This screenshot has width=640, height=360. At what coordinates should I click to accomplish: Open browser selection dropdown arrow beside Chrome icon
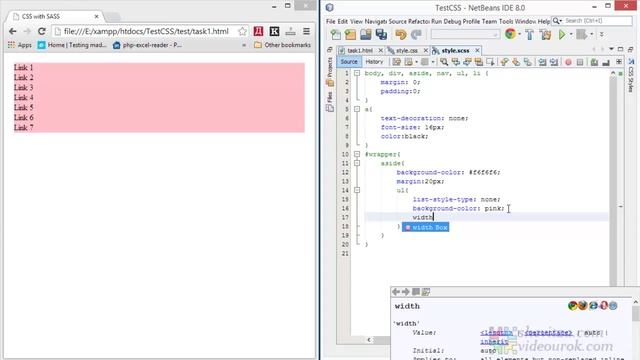(519, 35)
